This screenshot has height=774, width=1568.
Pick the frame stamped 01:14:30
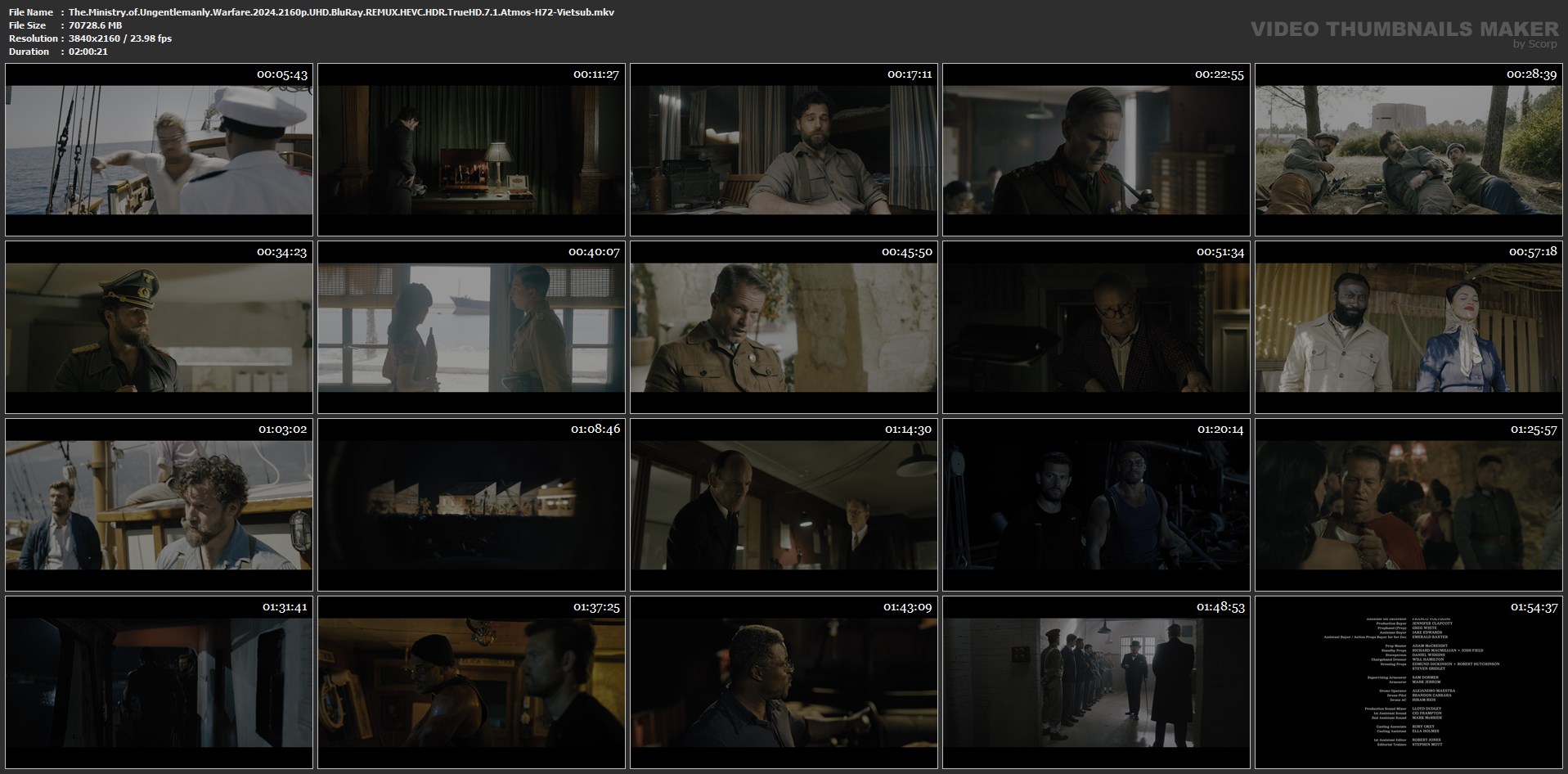tap(784, 505)
